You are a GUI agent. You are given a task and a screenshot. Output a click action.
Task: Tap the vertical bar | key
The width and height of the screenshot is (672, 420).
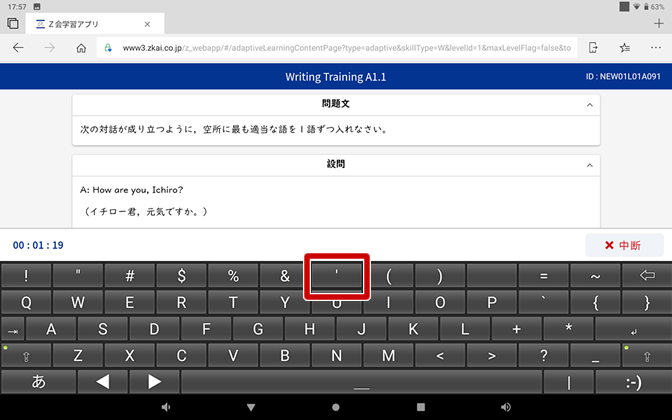click(569, 382)
